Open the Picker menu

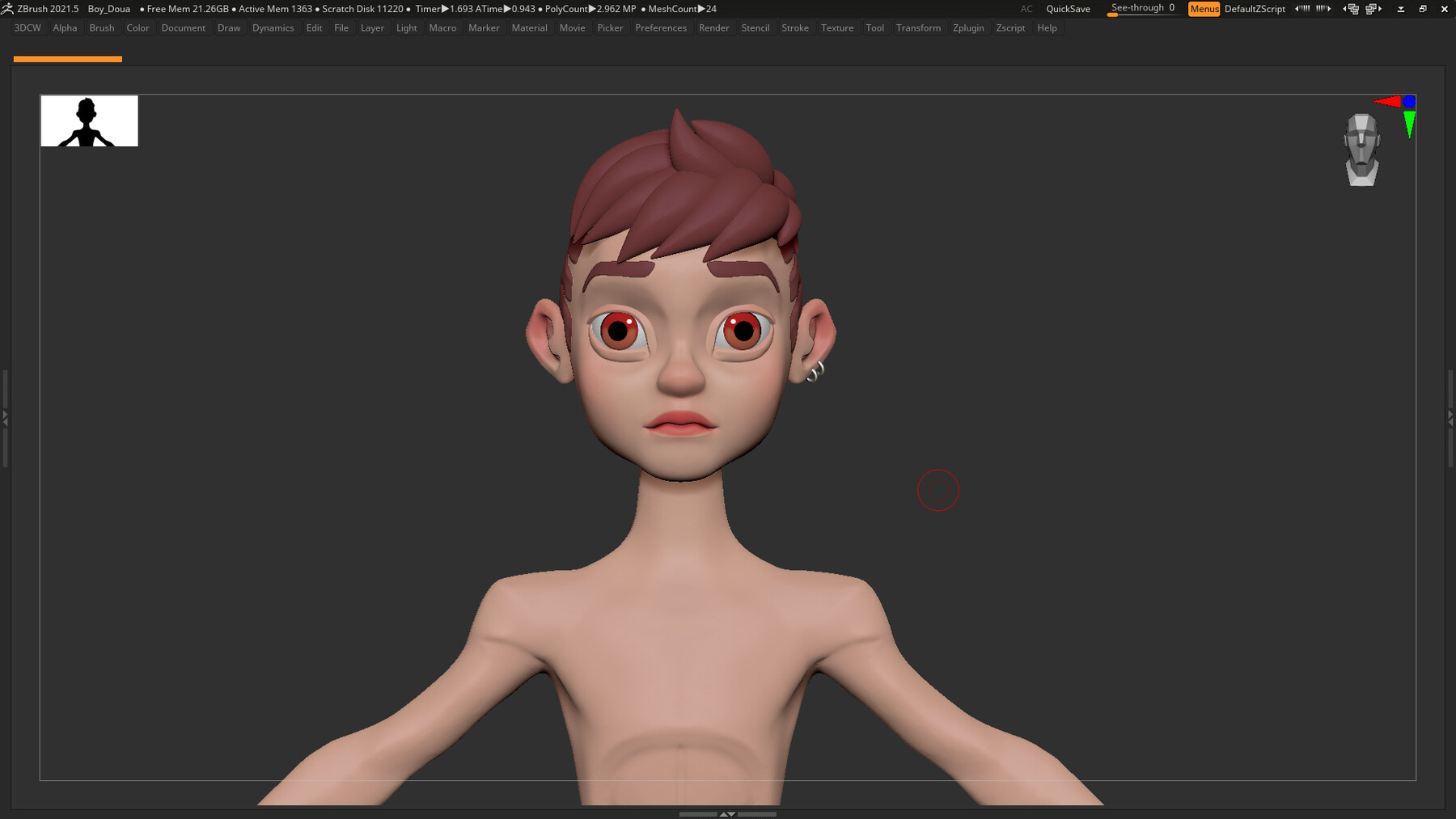point(610,28)
